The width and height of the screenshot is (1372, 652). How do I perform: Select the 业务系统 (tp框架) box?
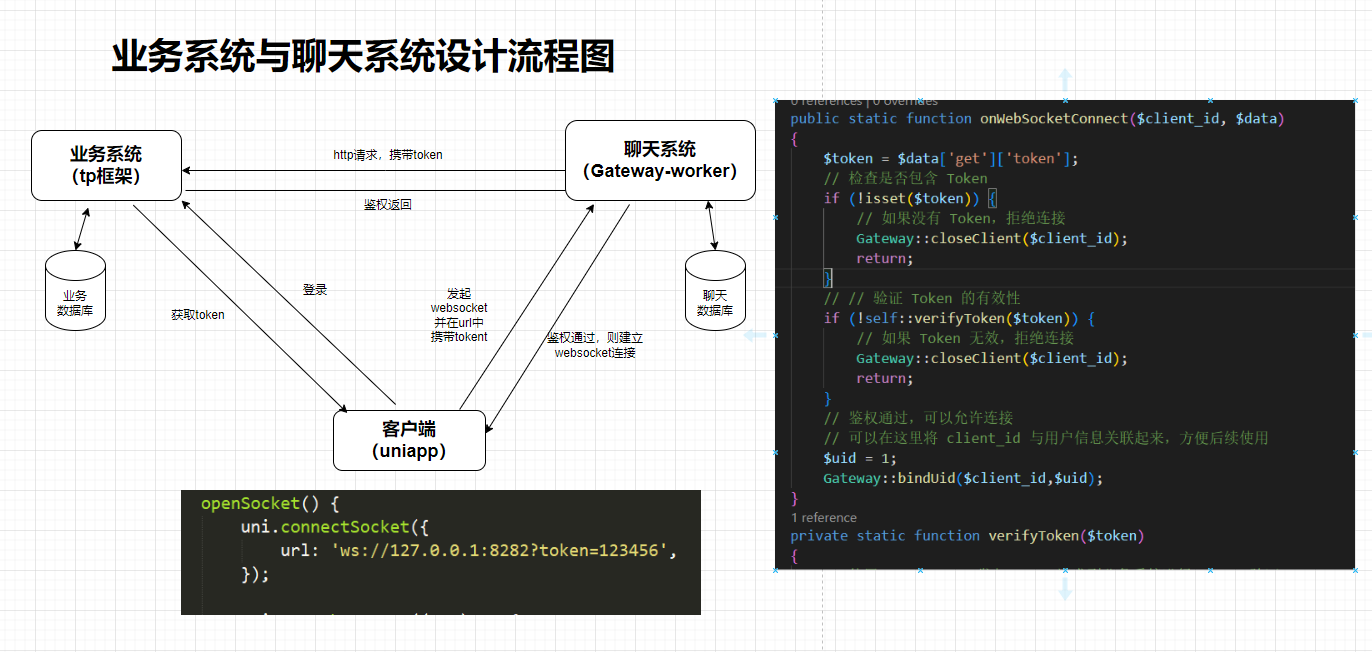(107, 165)
